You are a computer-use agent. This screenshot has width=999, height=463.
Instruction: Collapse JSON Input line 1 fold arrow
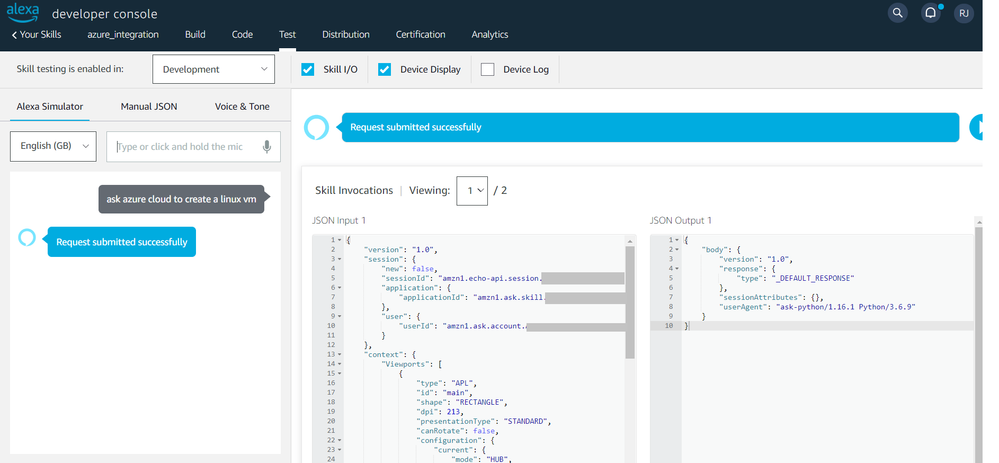(340, 240)
